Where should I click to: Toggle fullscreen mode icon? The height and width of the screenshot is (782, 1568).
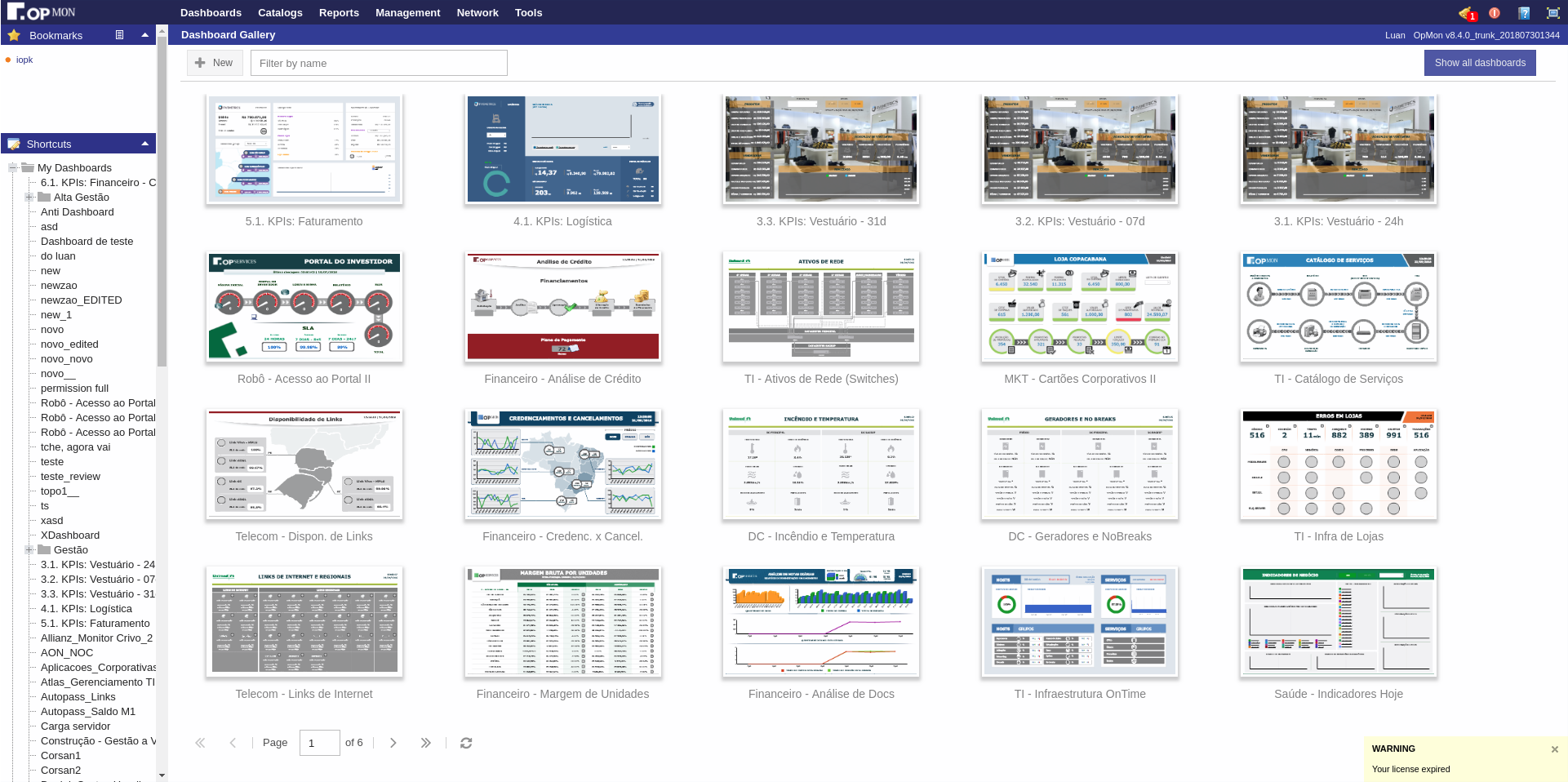click(1552, 13)
